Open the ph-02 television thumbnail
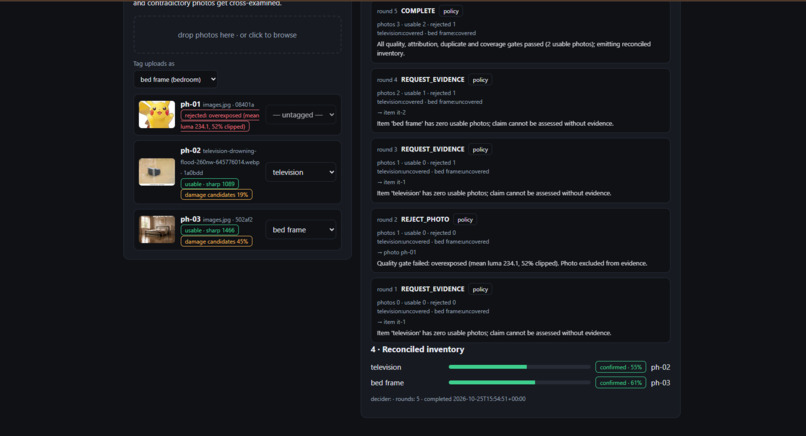 click(157, 172)
